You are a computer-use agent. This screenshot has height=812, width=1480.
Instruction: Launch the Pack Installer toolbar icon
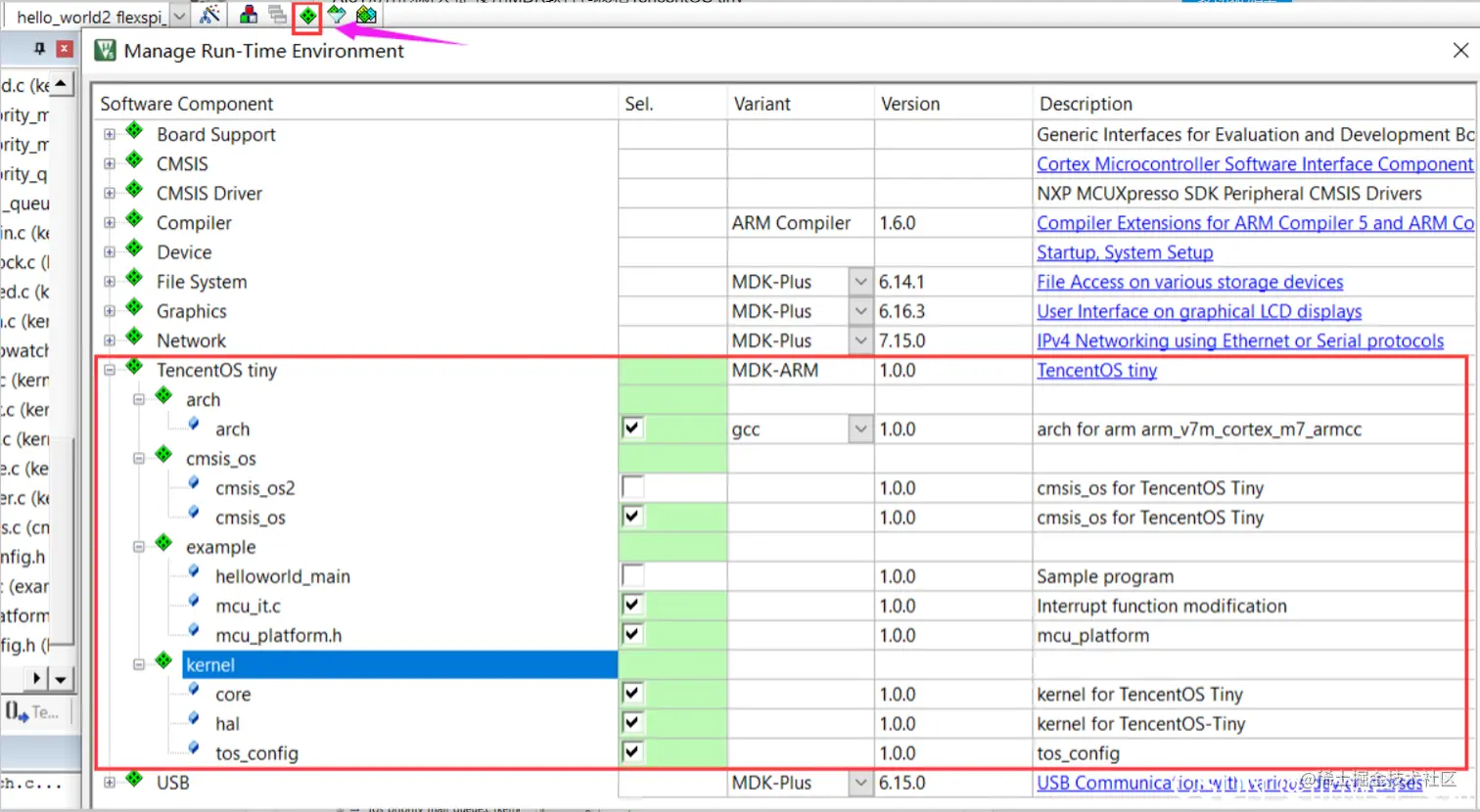366,15
